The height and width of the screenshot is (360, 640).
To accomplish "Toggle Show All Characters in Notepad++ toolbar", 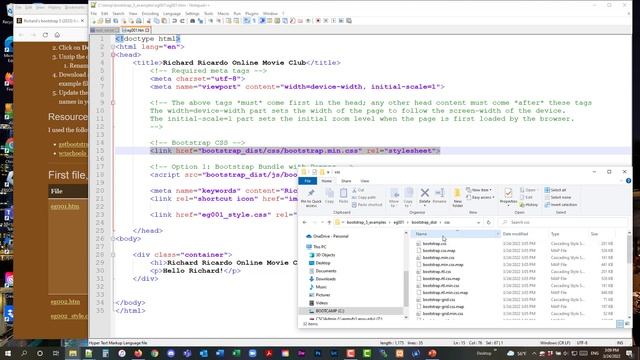I will pos(253,21).
